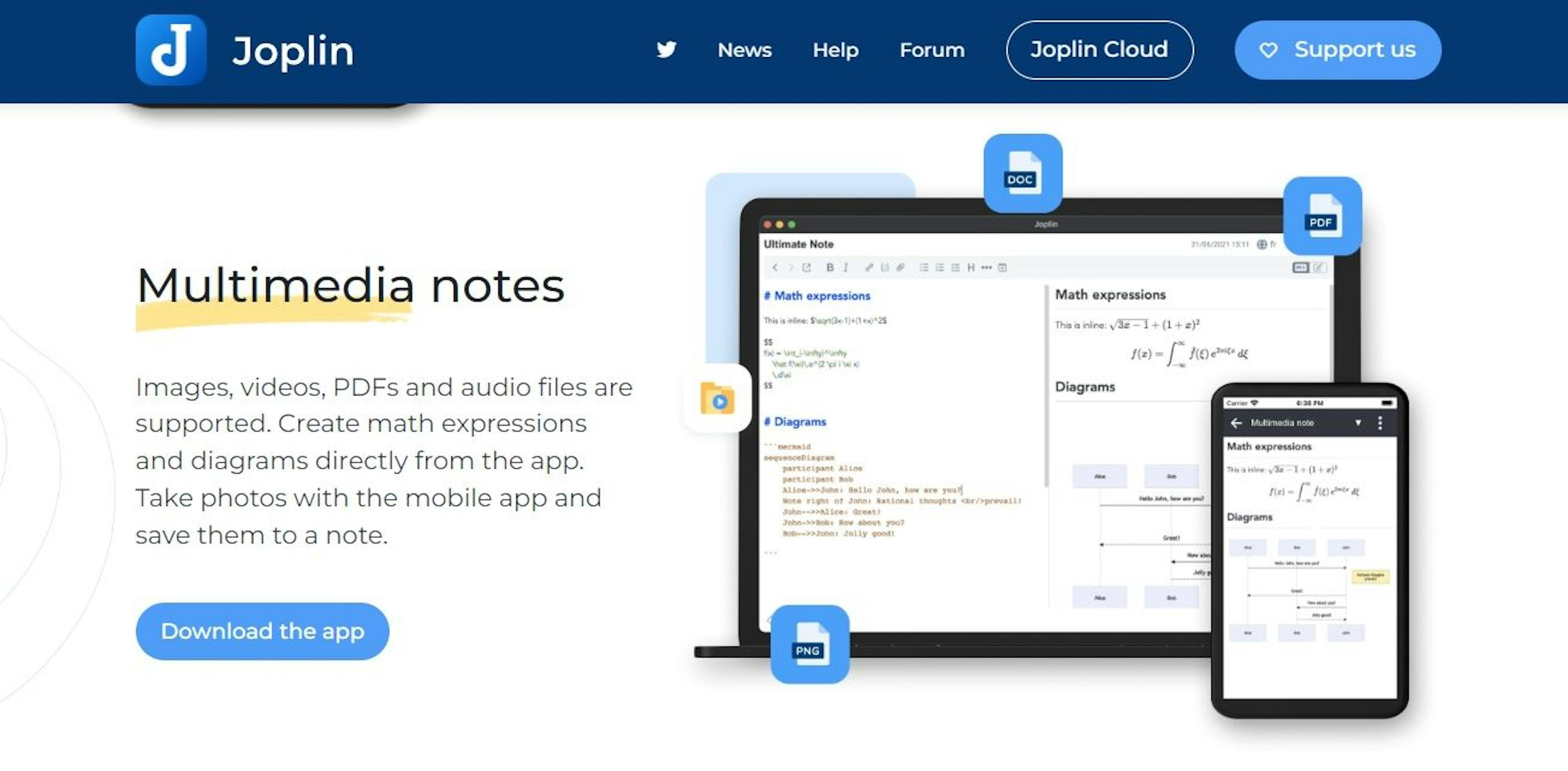Toggle italic formatting in editor toolbar

tap(846, 267)
